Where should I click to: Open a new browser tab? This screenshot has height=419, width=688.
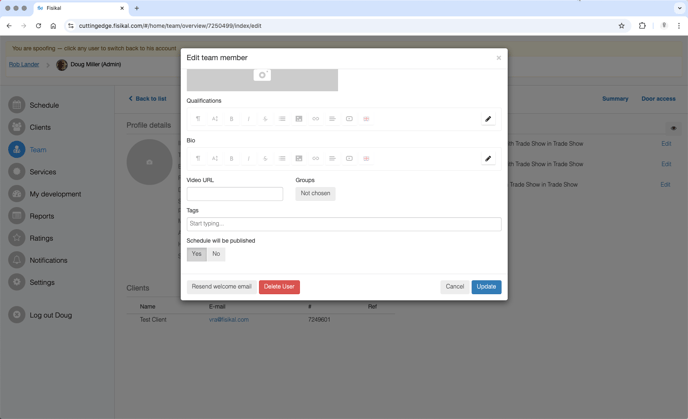coord(137,8)
